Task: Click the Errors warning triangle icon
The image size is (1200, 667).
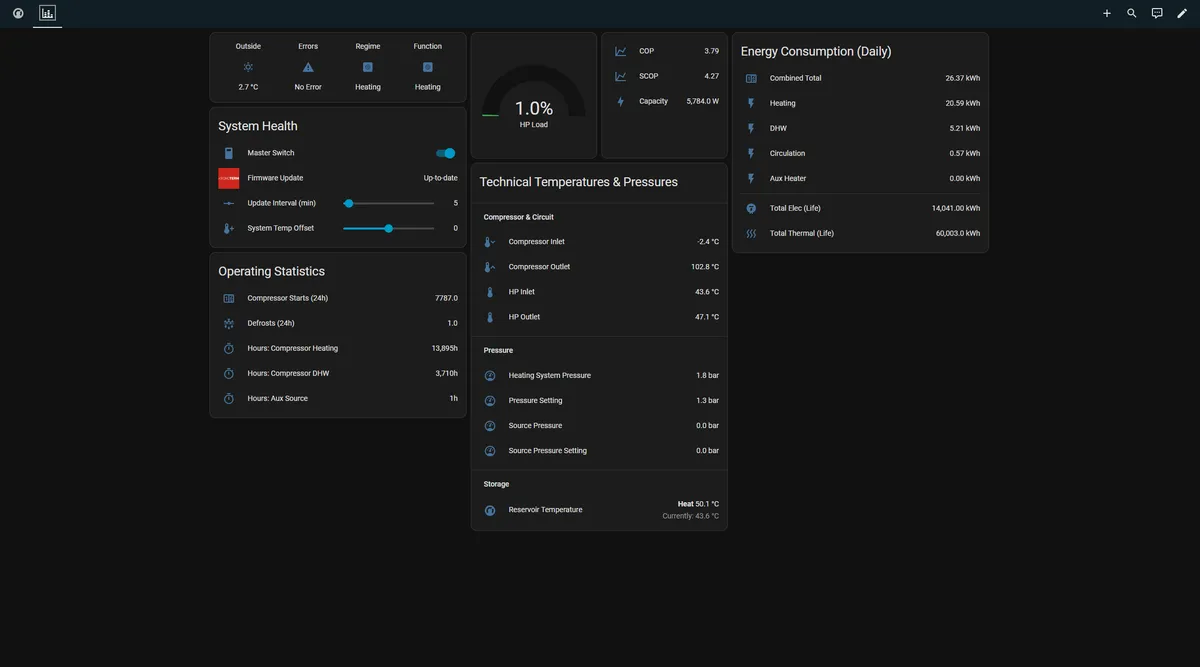Action: (x=308, y=67)
